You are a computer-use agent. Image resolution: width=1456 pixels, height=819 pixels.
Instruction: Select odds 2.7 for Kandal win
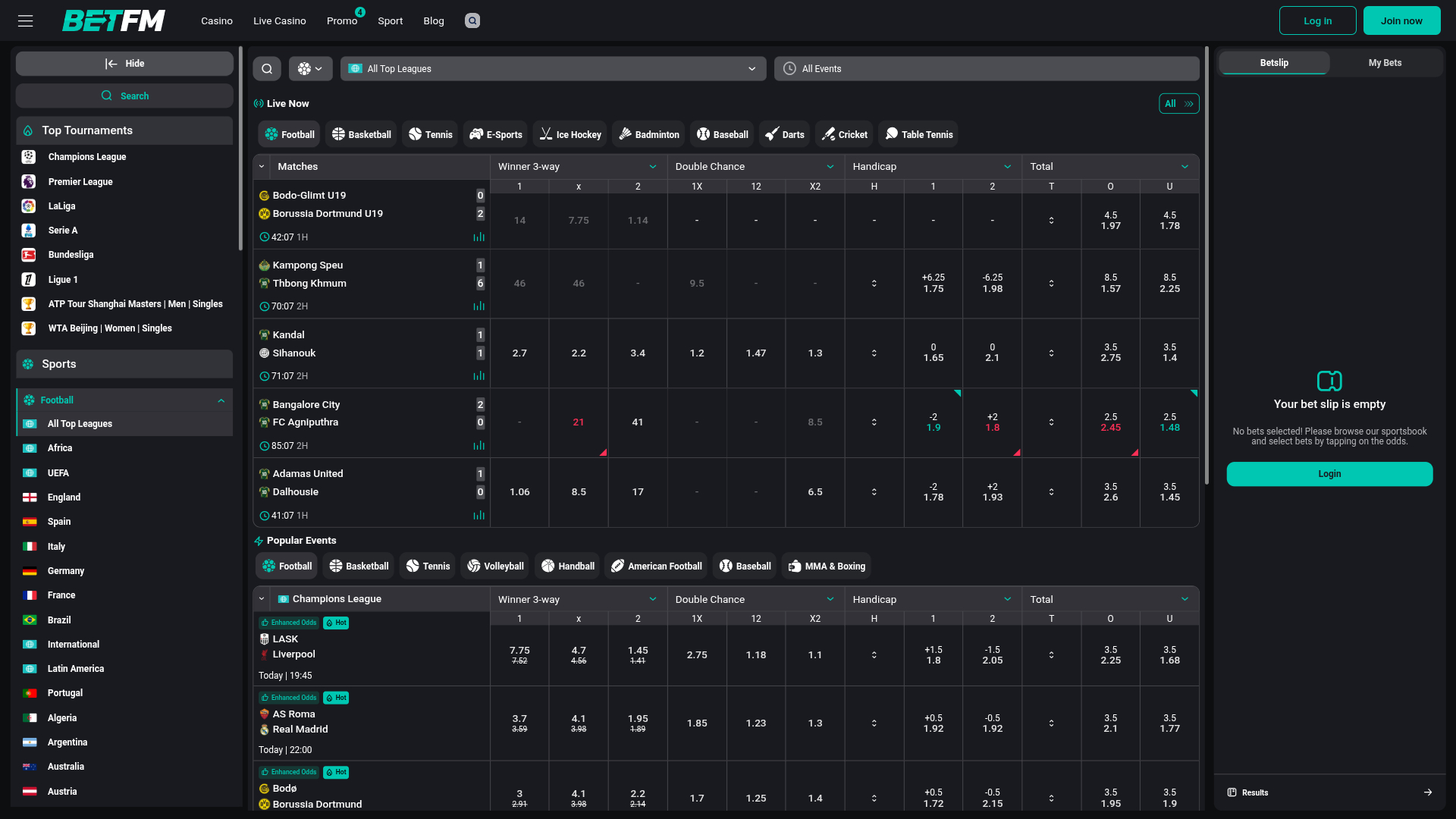coord(519,353)
